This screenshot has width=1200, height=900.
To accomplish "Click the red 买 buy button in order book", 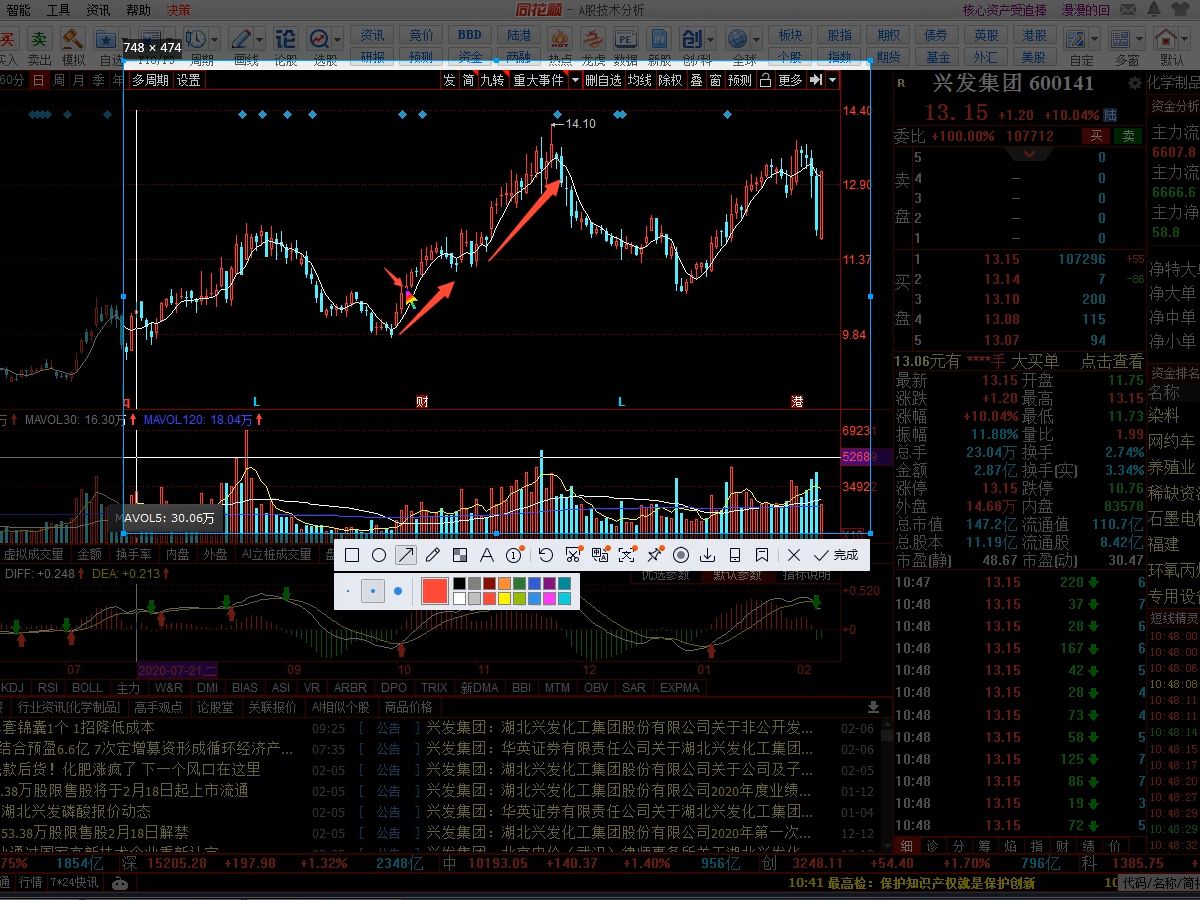I will [1098, 136].
